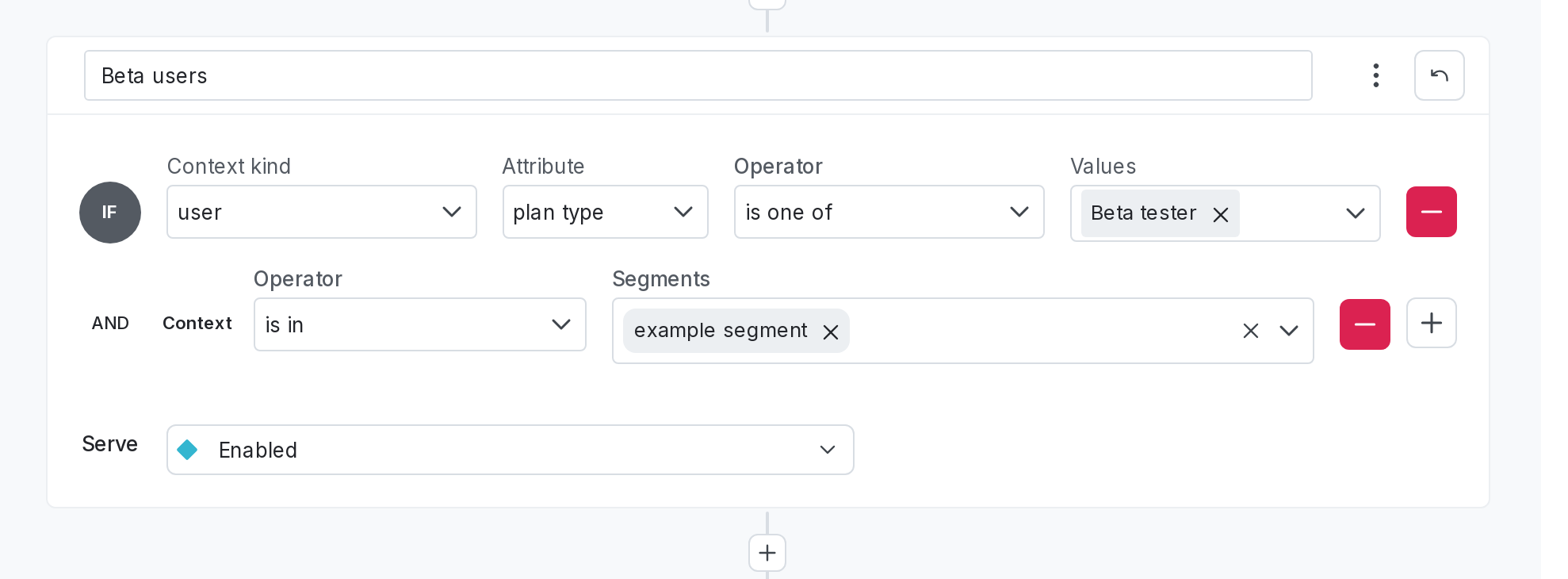This screenshot has height=579, width=1568.
Task: Open the three-dot rule options menu
Action: [1376, 75]
